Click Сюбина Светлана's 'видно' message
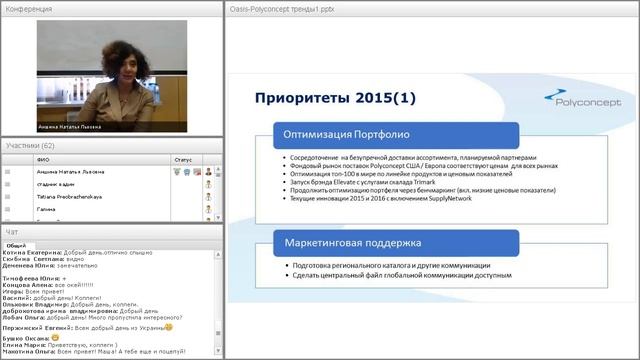This screenshot has width=640, height=360. 43,259
